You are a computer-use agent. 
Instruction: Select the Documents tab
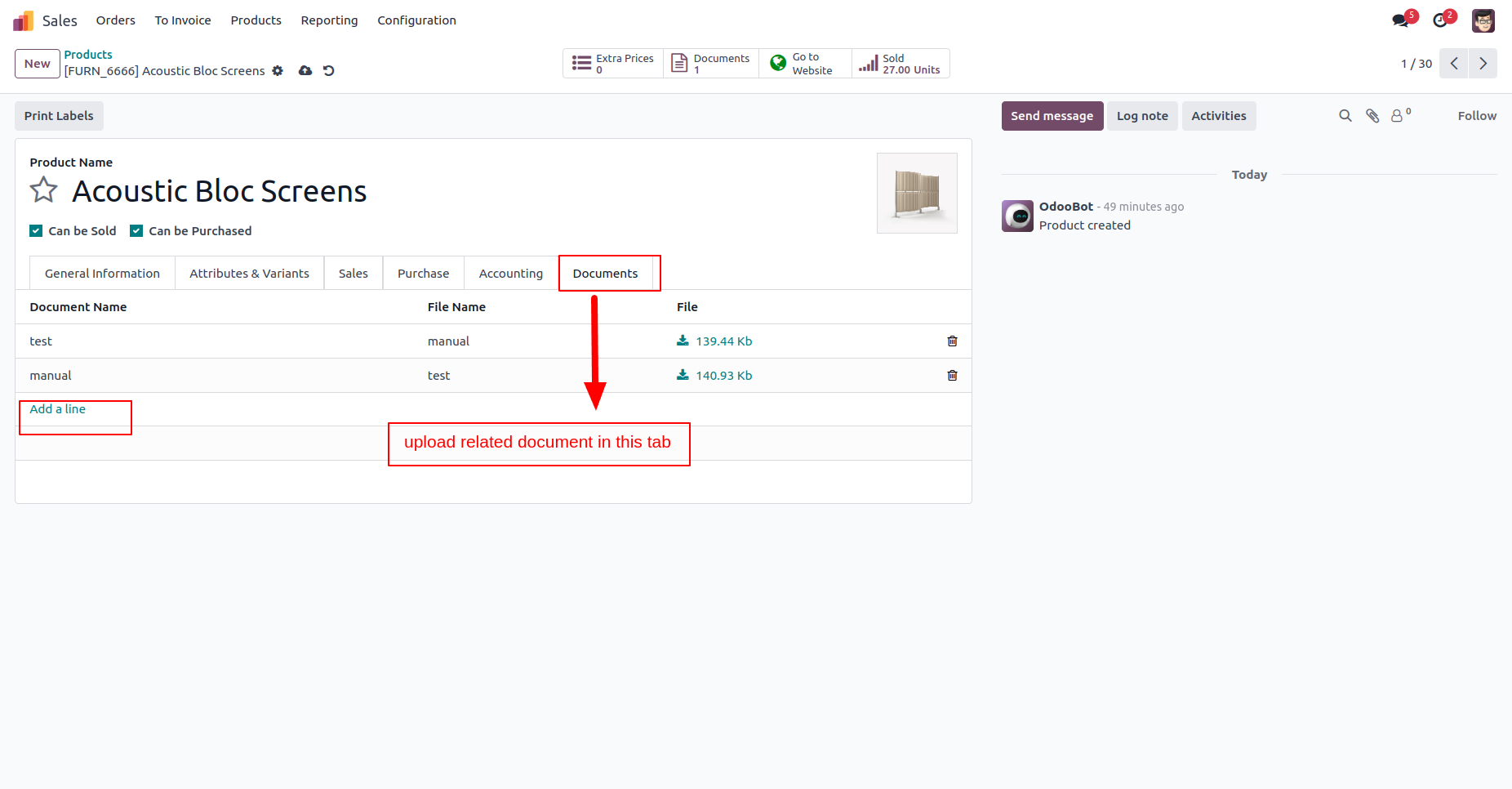pos(606,274)
